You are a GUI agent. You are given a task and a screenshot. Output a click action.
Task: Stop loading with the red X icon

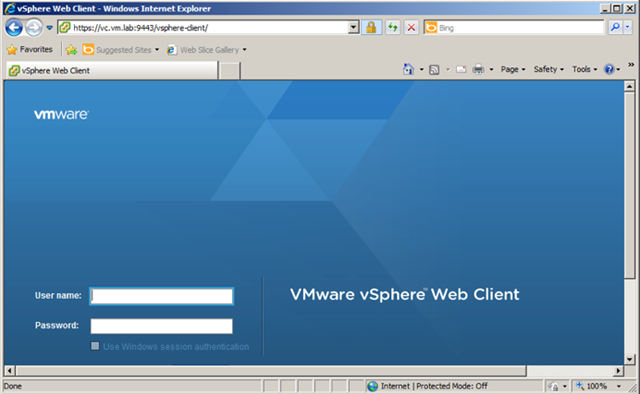click(411, 27)
